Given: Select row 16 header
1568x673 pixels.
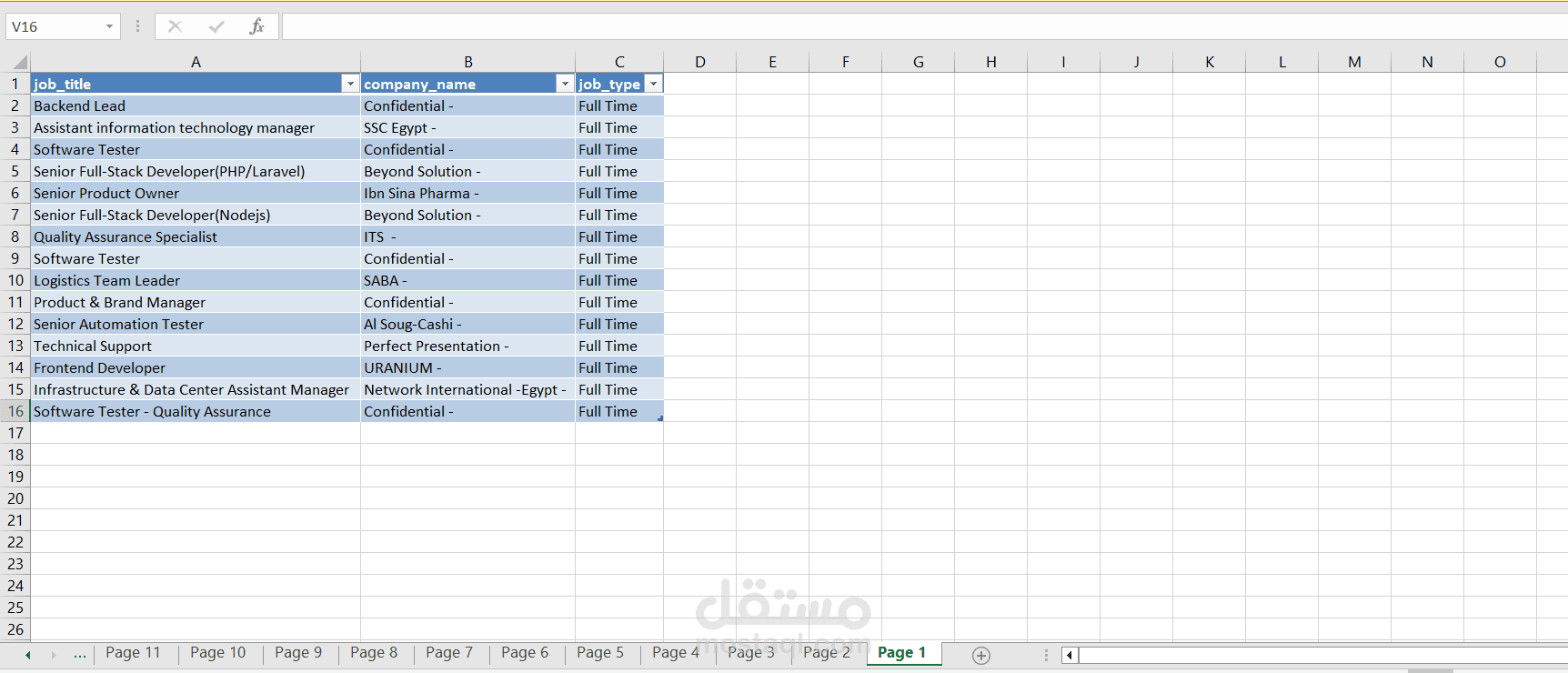Looking at the screenshot, I should tap(15, 411).
